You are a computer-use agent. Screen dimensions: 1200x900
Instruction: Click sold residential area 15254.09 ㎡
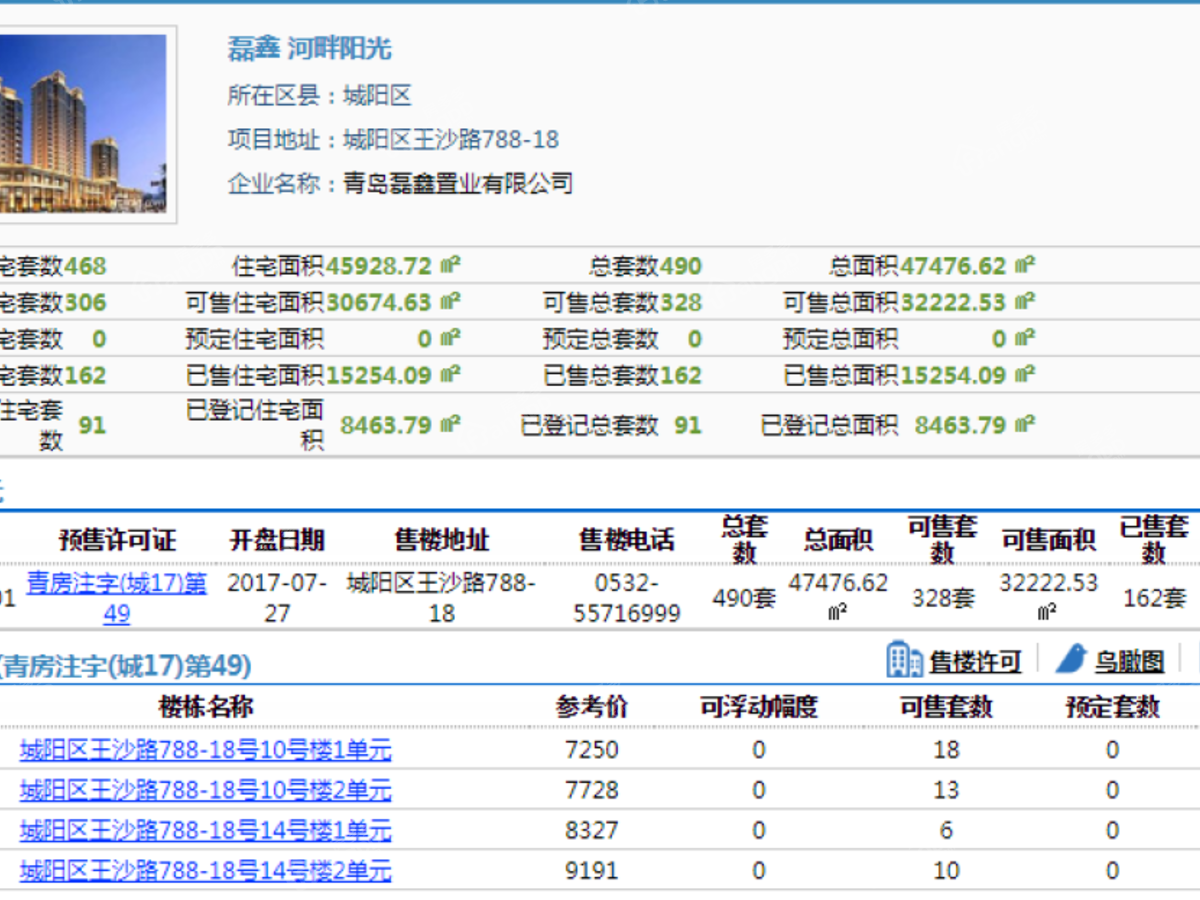pos(393,376)
